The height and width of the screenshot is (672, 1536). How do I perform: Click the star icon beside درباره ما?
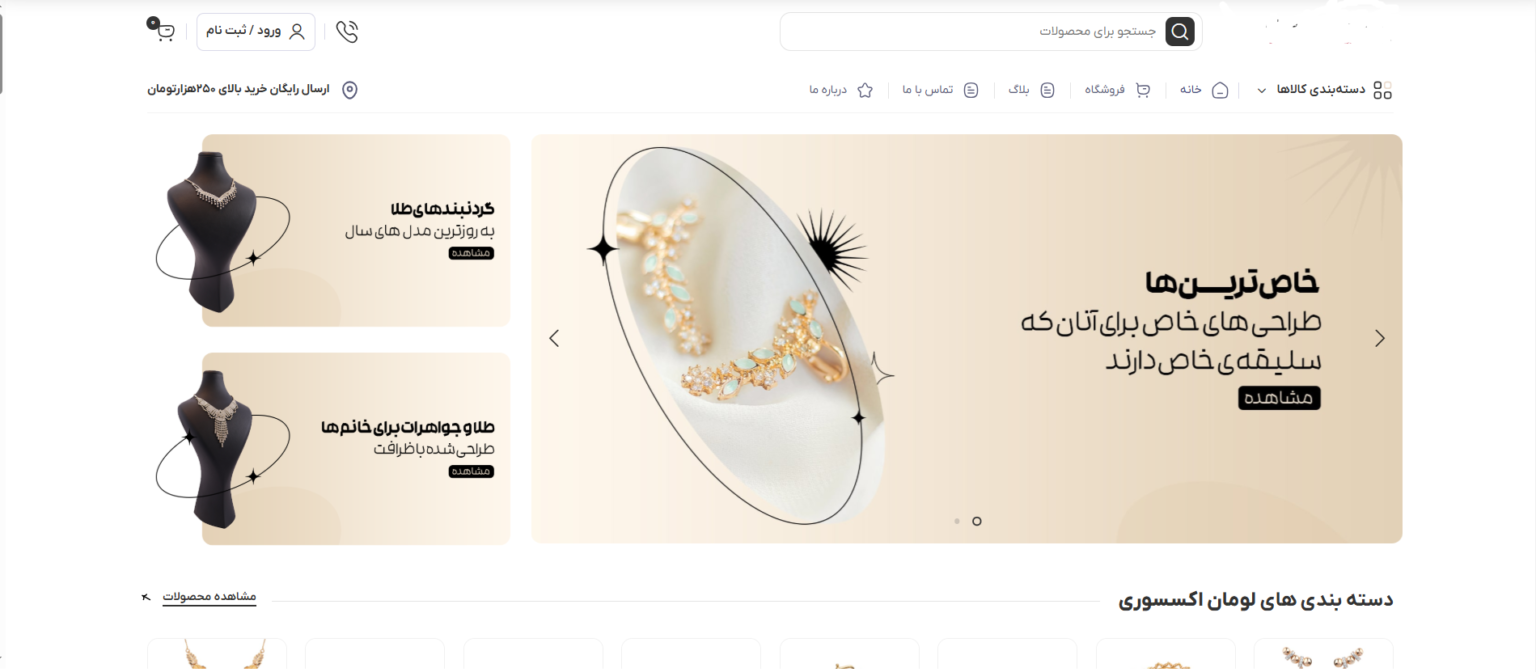(865, 90)
